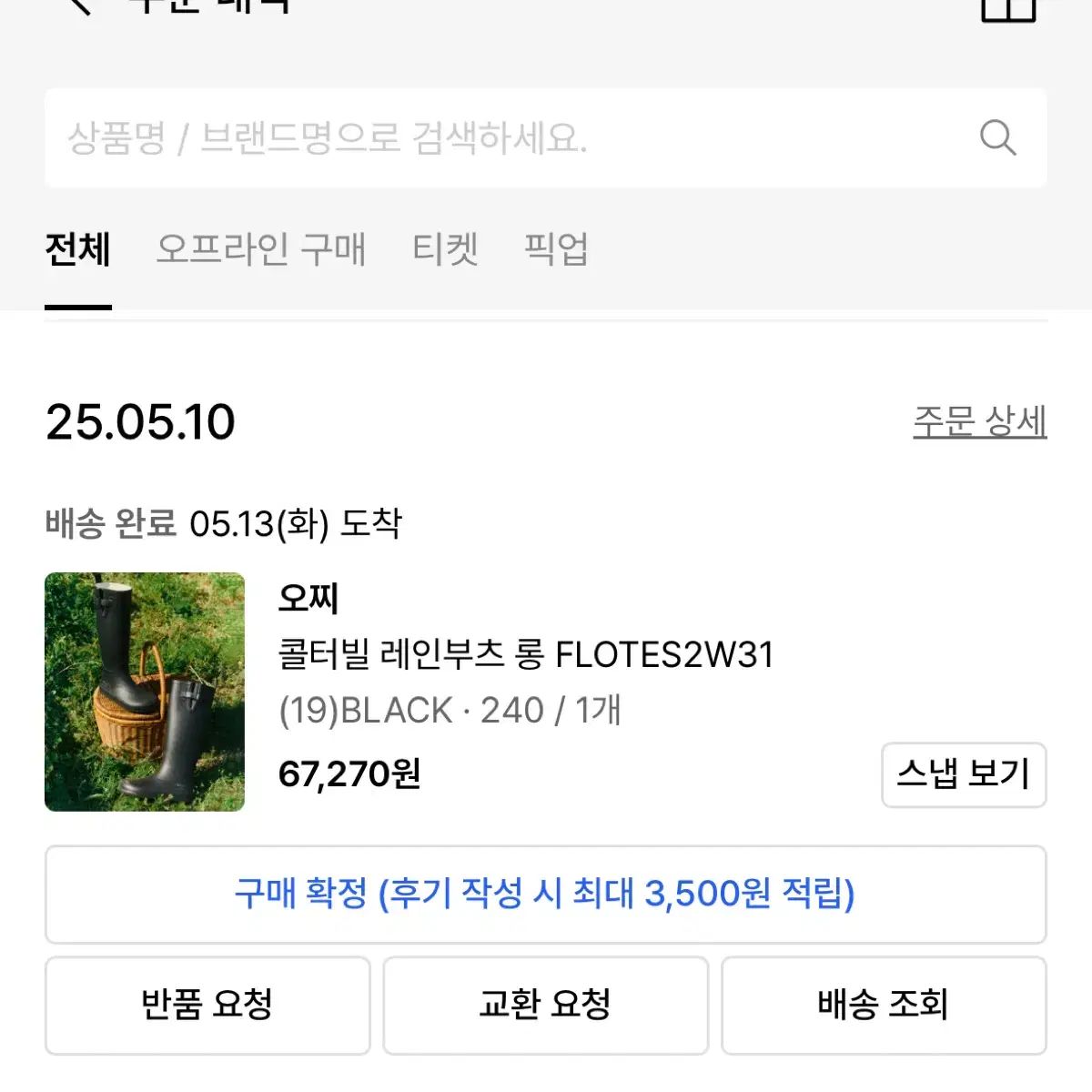Request an exchange via 교환 요청
This screenshot has height=1092, width=1092.
coord(546,1006)
